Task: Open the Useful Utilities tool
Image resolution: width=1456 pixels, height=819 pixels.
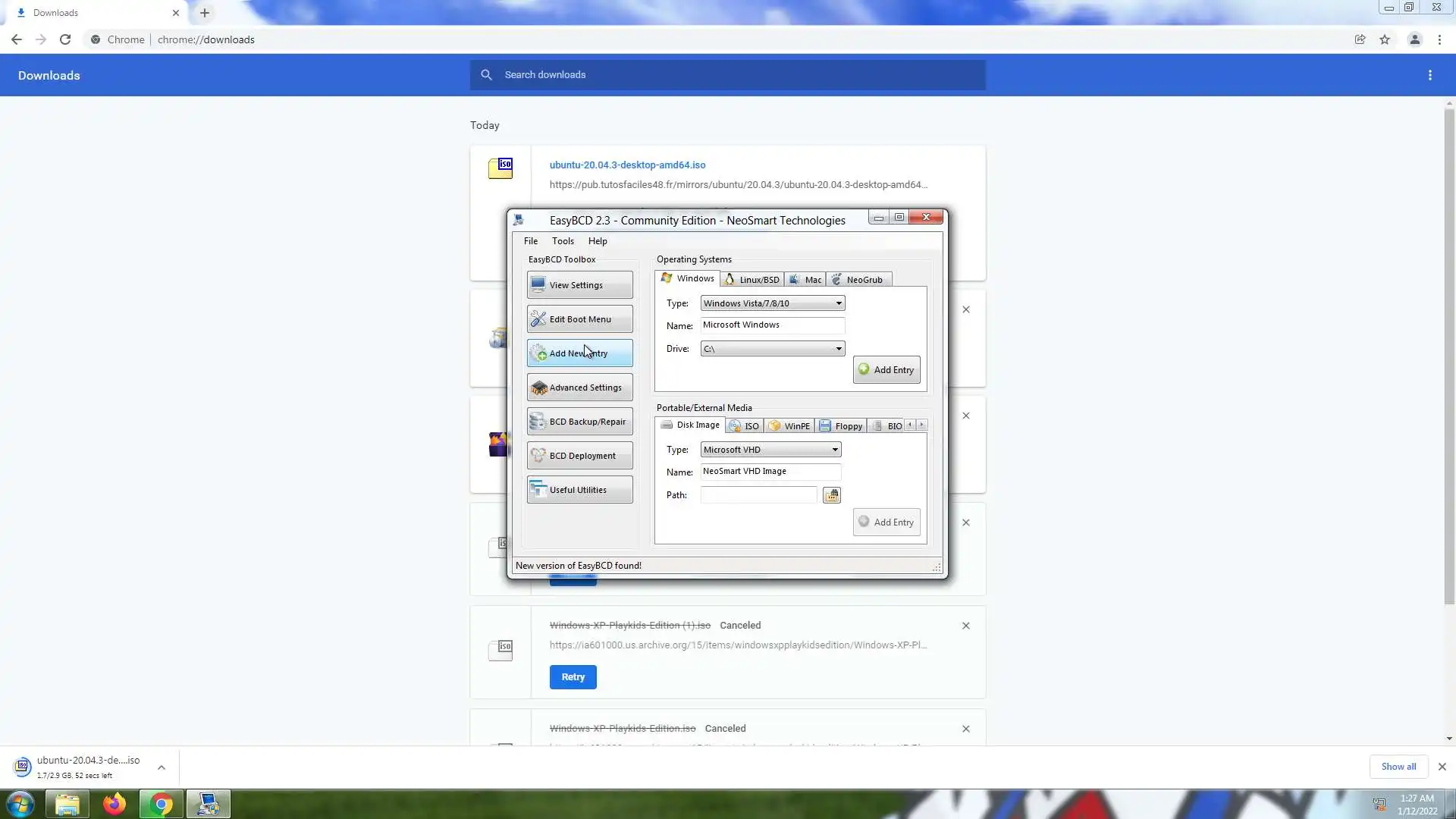Action: point(579,490)
